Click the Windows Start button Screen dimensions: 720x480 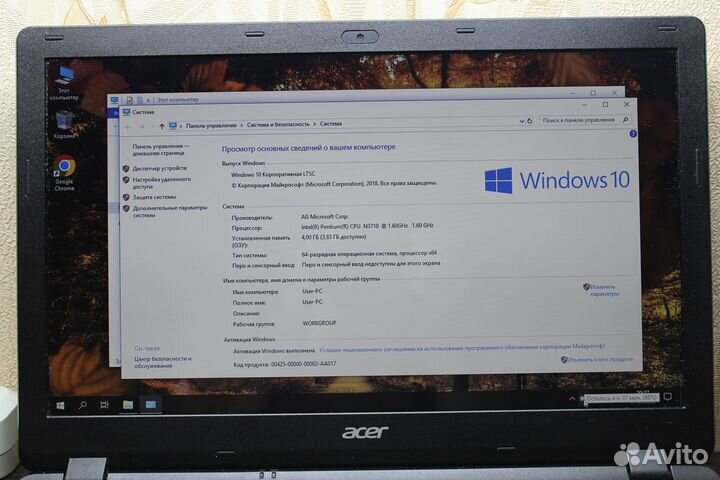[x=60, y=405]
